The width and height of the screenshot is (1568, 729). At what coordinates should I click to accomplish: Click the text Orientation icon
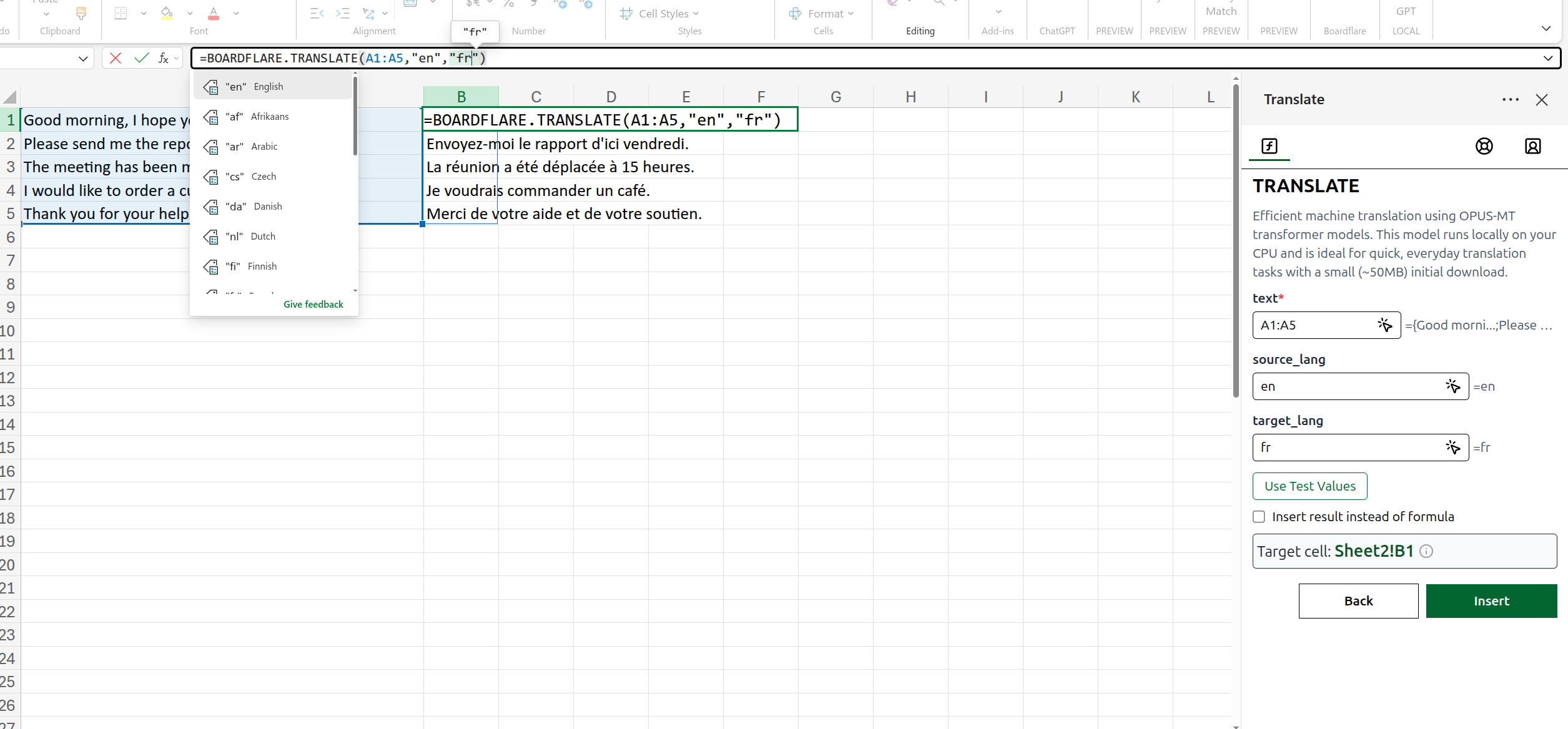point(368,13)
